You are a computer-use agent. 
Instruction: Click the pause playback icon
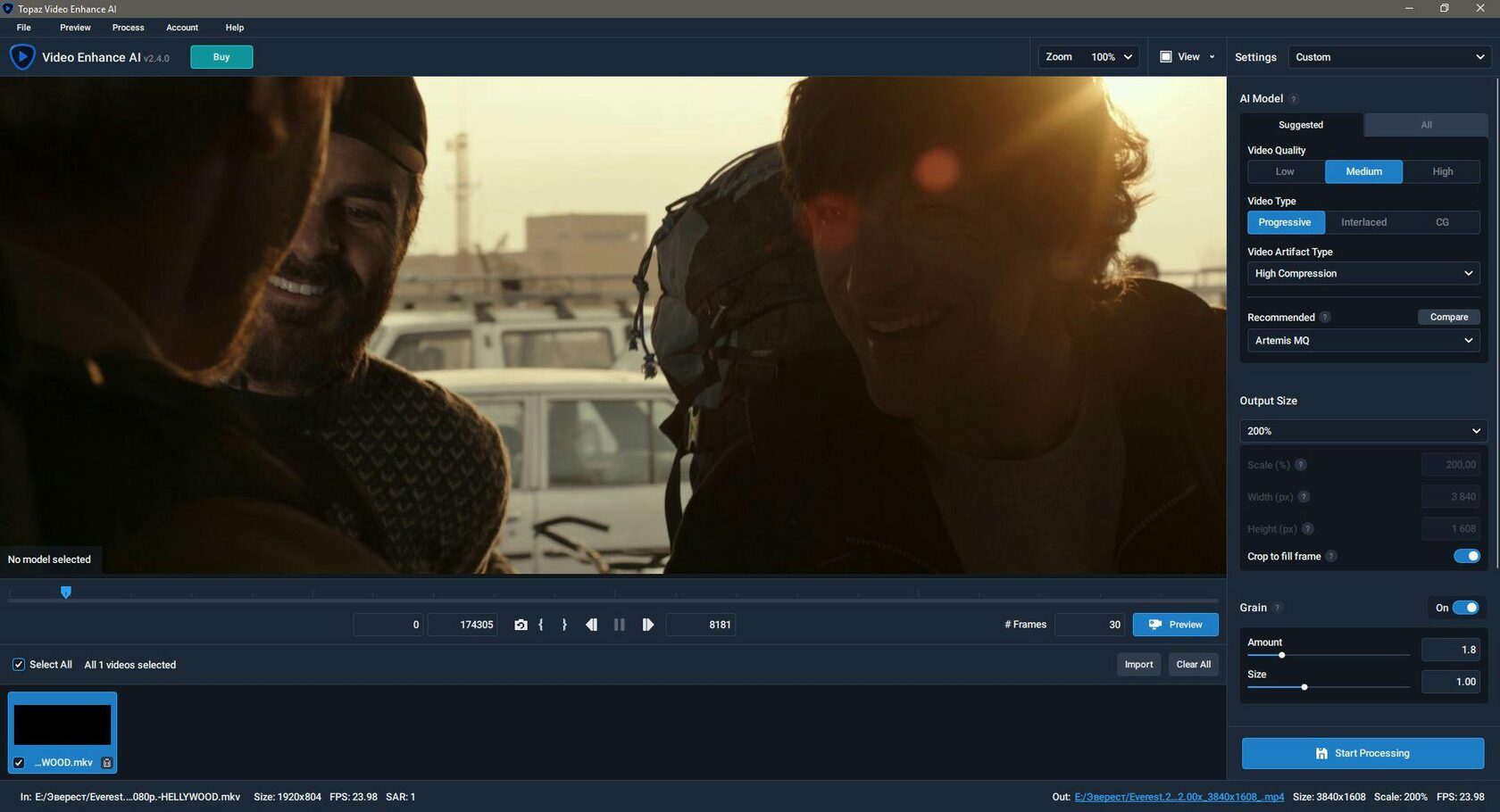click(x=620, y=625)
